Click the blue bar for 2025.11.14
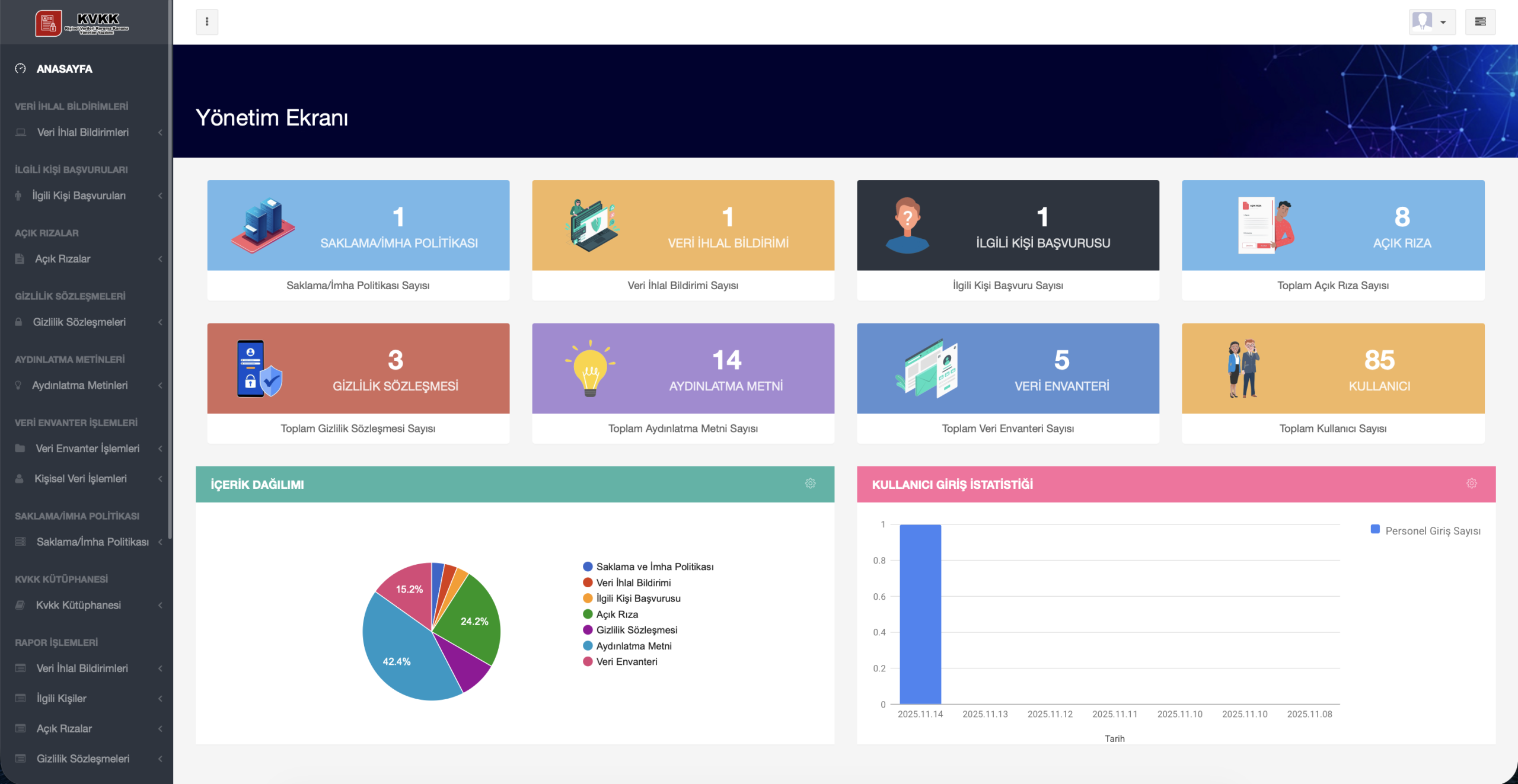 coord(920,614)
